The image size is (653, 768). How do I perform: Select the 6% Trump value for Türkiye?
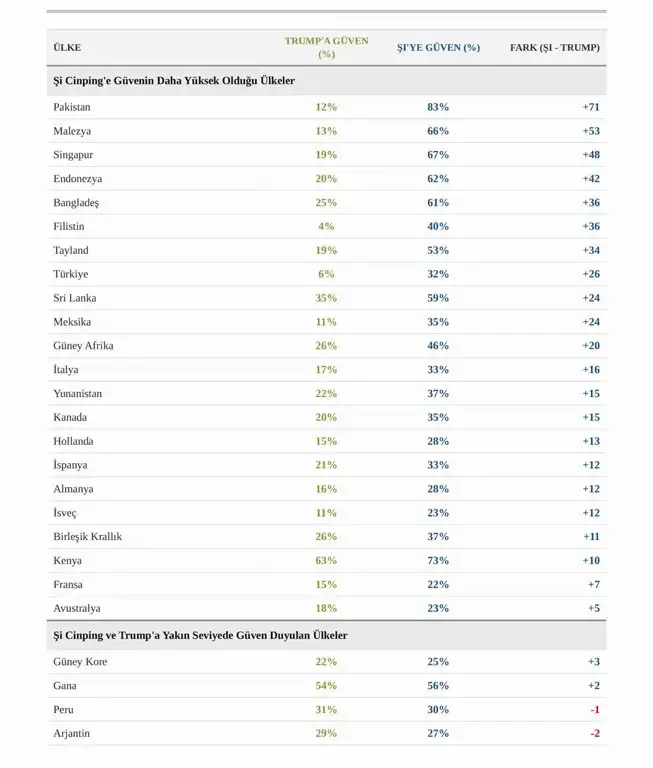326,274
